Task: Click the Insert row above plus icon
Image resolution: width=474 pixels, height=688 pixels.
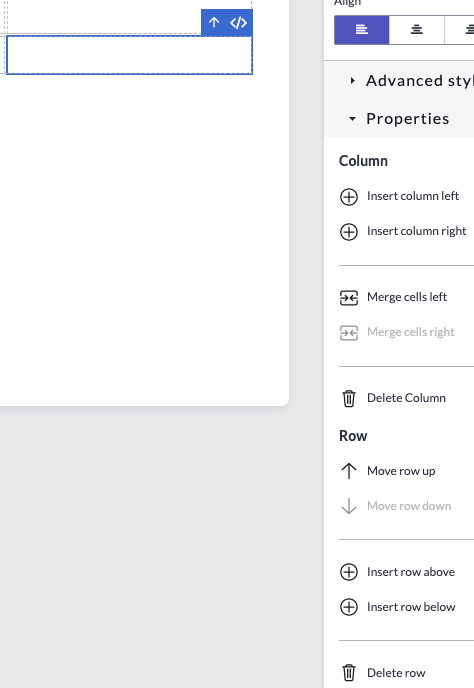Action: 349,572
